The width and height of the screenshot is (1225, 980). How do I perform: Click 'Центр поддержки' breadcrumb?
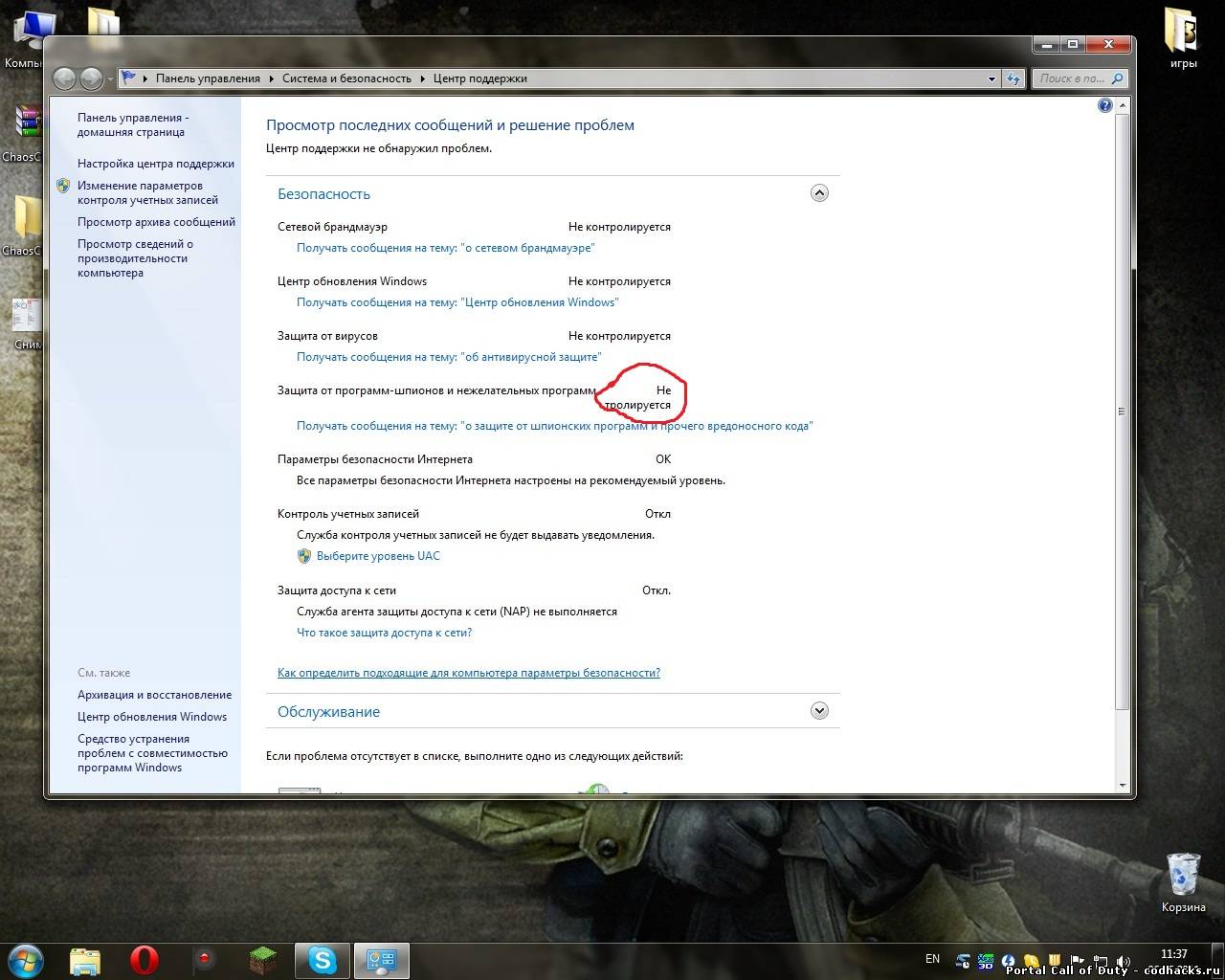pyautogui.click(x=480, y=78)
